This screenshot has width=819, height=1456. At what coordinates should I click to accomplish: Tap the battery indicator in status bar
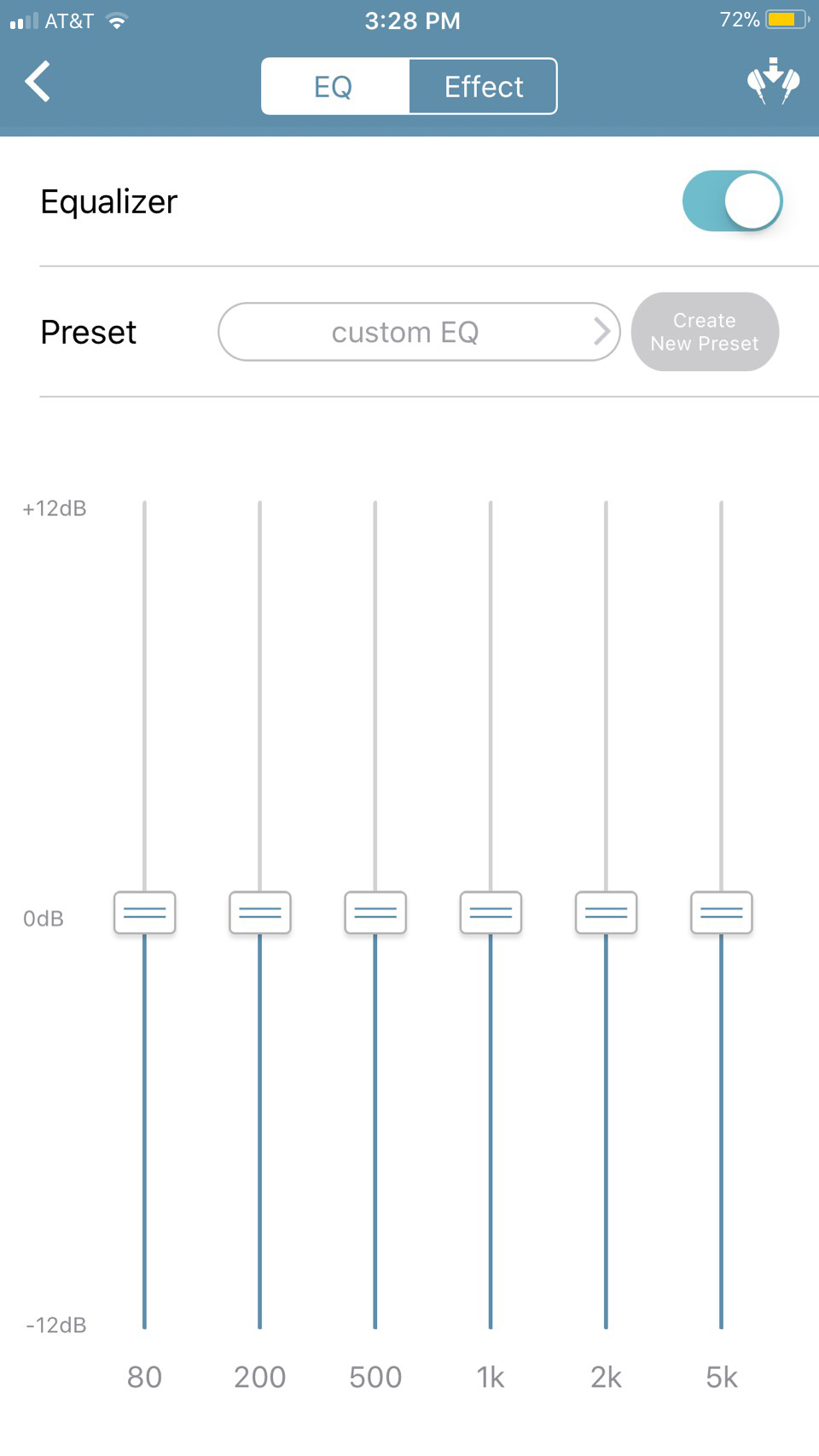787,20
